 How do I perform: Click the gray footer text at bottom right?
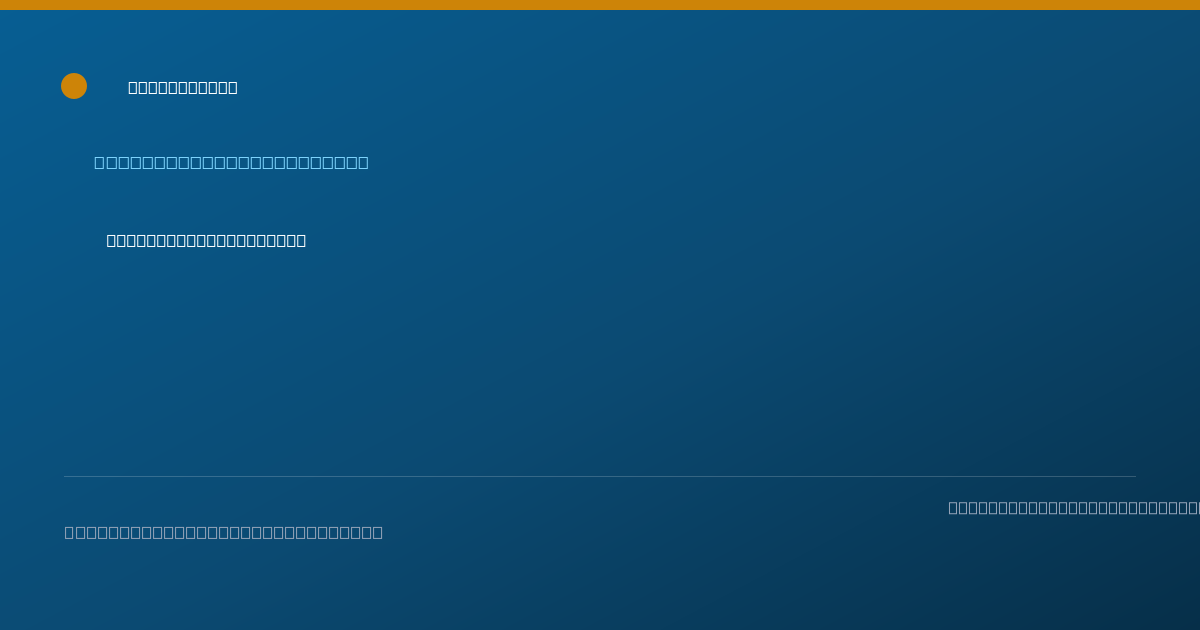[x=1074, y=507]
